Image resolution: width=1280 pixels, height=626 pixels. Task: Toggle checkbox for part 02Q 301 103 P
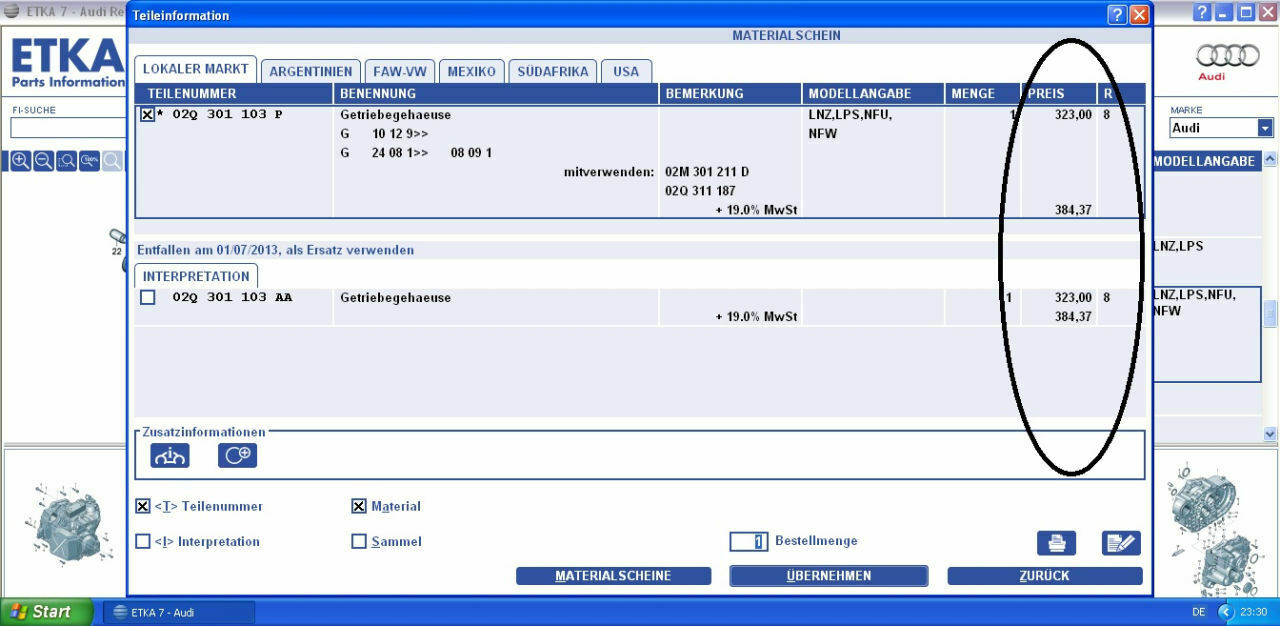point(147,115)
